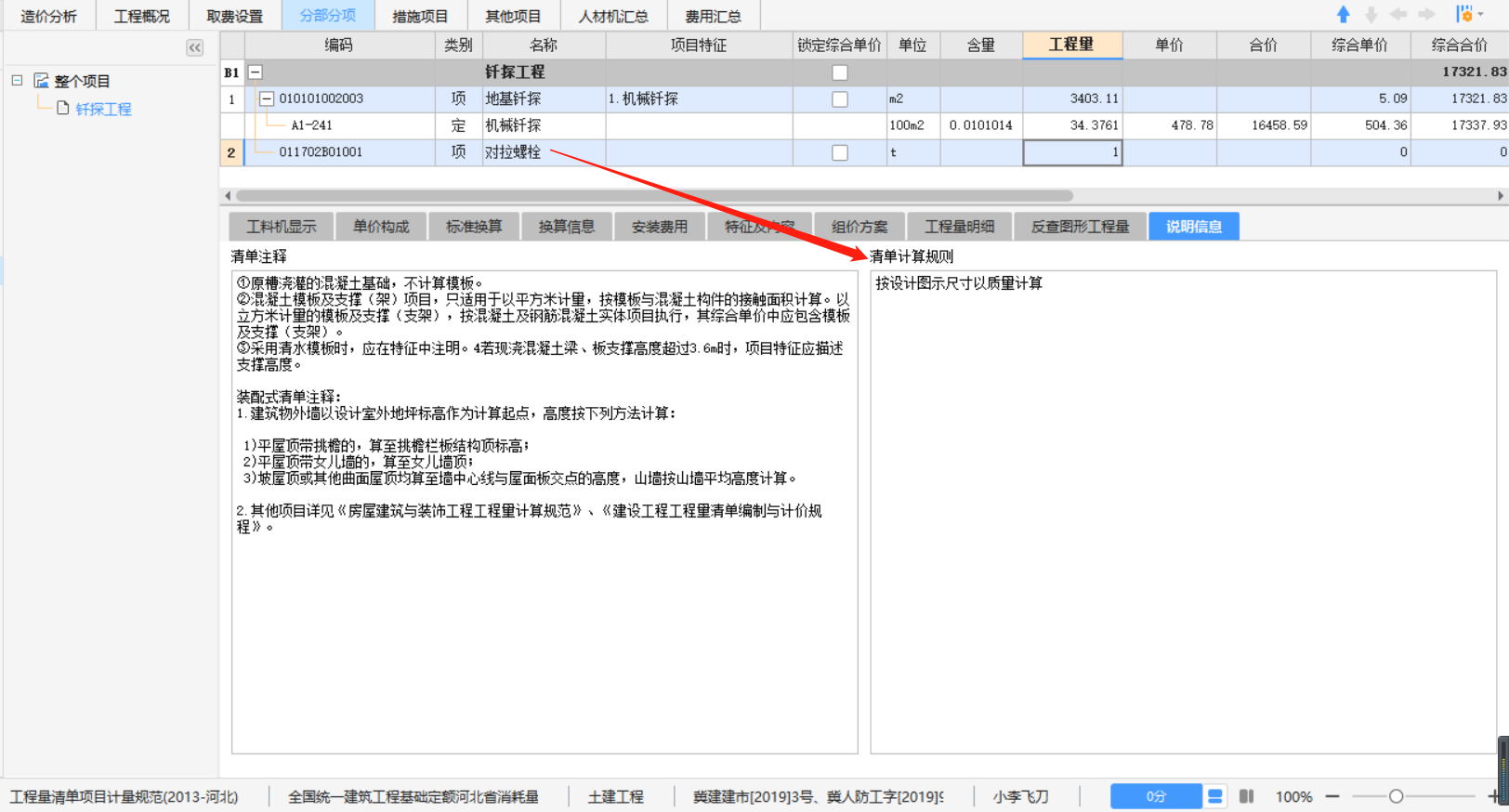
Task: Select the 分部分项 tab
Action: pyautogui.click(x=328, y=16)
